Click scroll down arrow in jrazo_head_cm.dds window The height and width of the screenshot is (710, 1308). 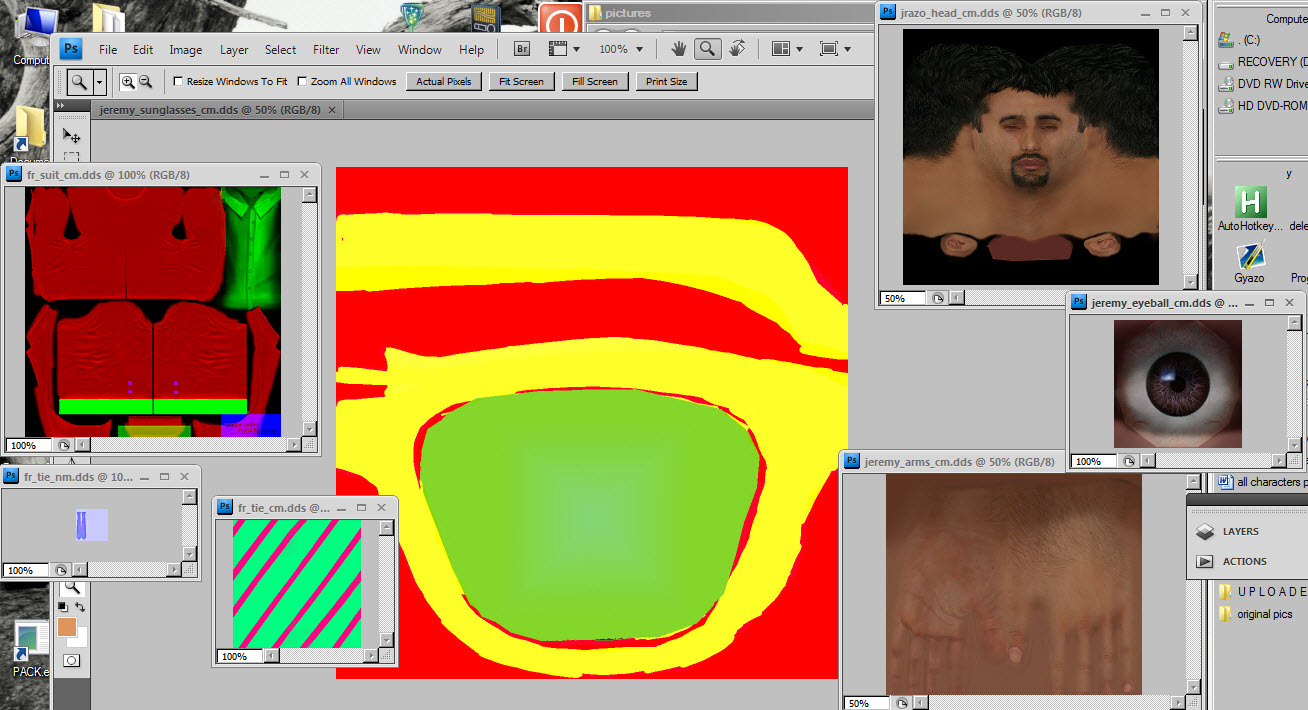[x=1190, y=282]
